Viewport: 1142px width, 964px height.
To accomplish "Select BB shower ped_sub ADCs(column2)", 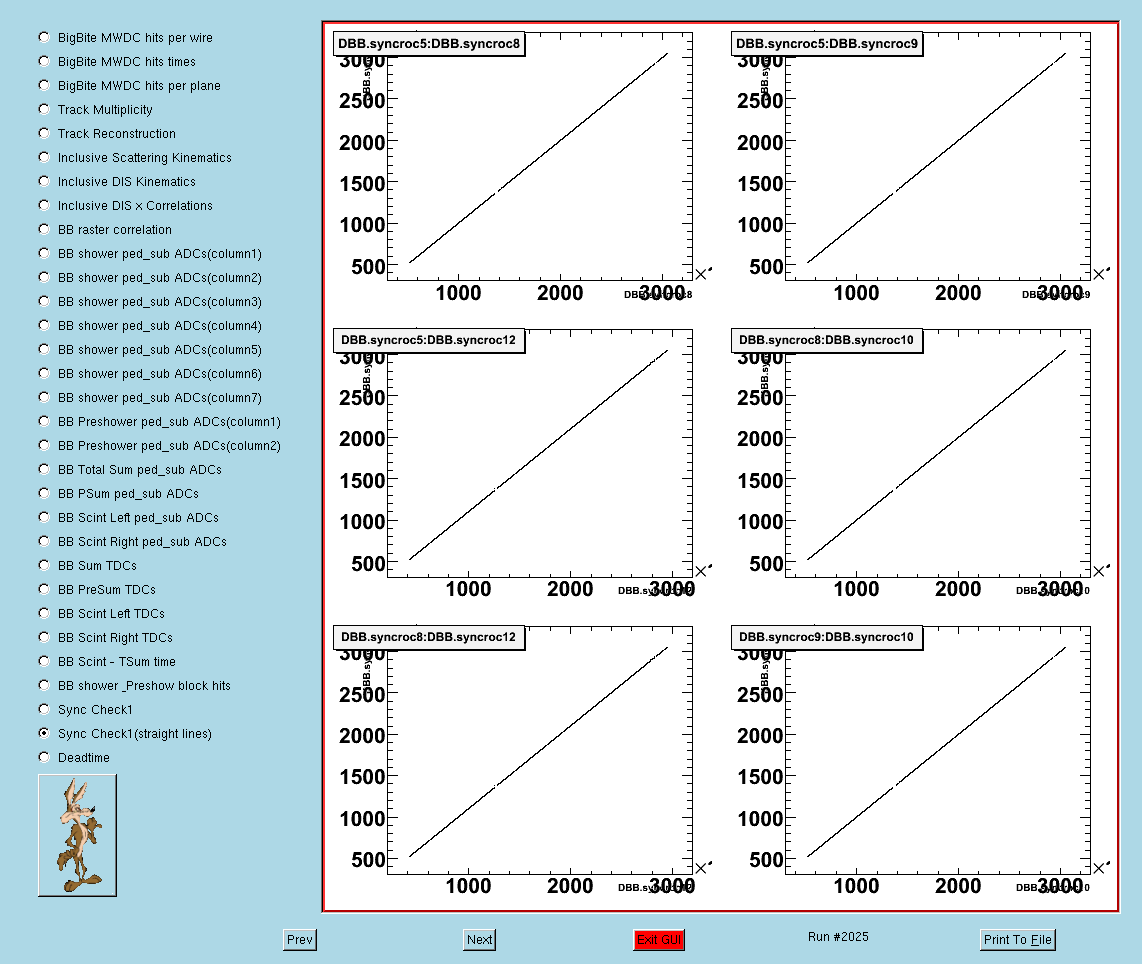I will point(44,277).
